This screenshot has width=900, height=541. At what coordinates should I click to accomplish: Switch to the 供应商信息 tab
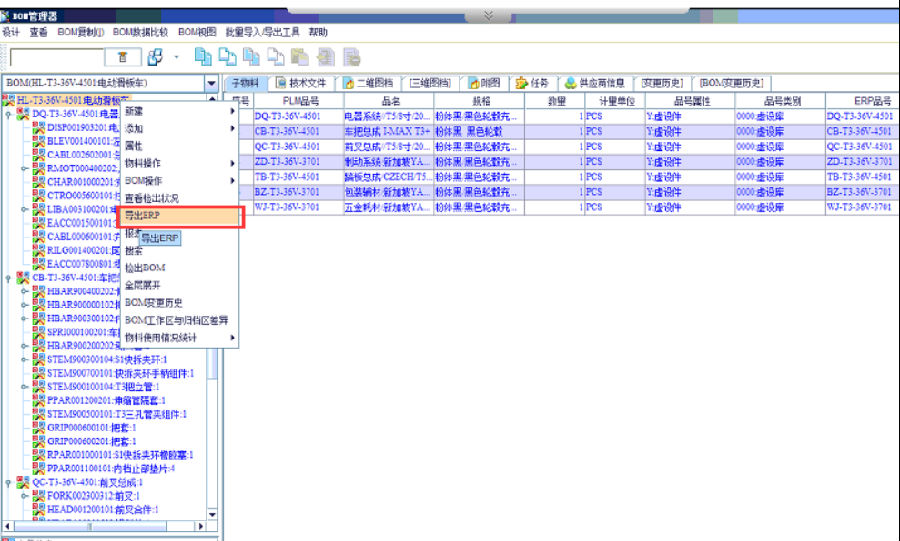594,83
